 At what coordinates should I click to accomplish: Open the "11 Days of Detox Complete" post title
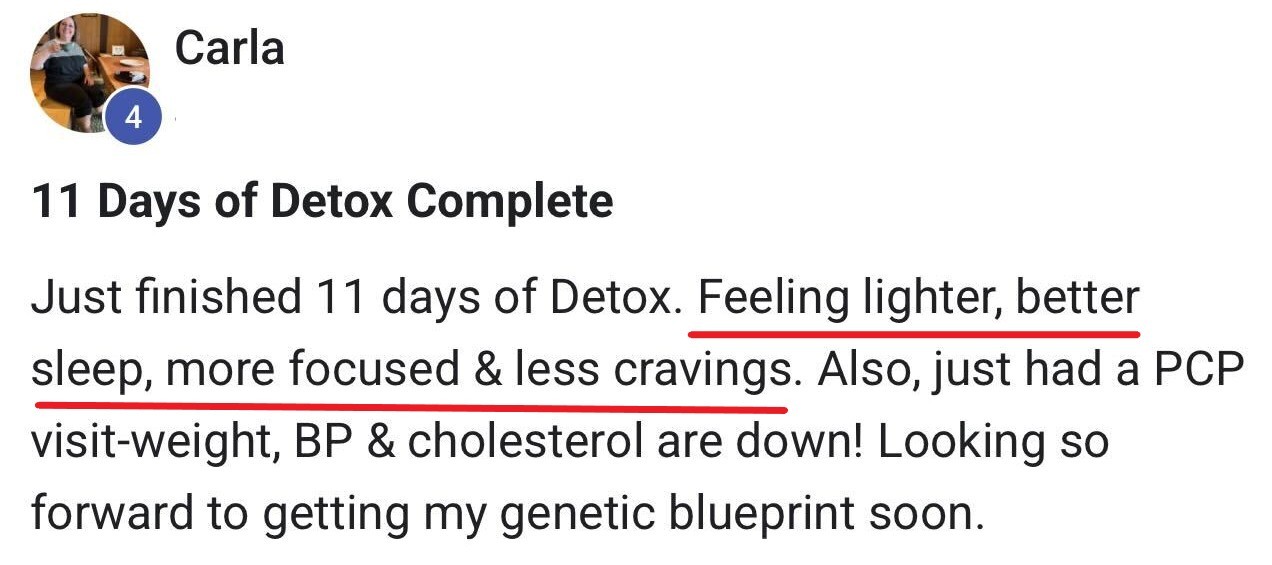tap(322, 201)
